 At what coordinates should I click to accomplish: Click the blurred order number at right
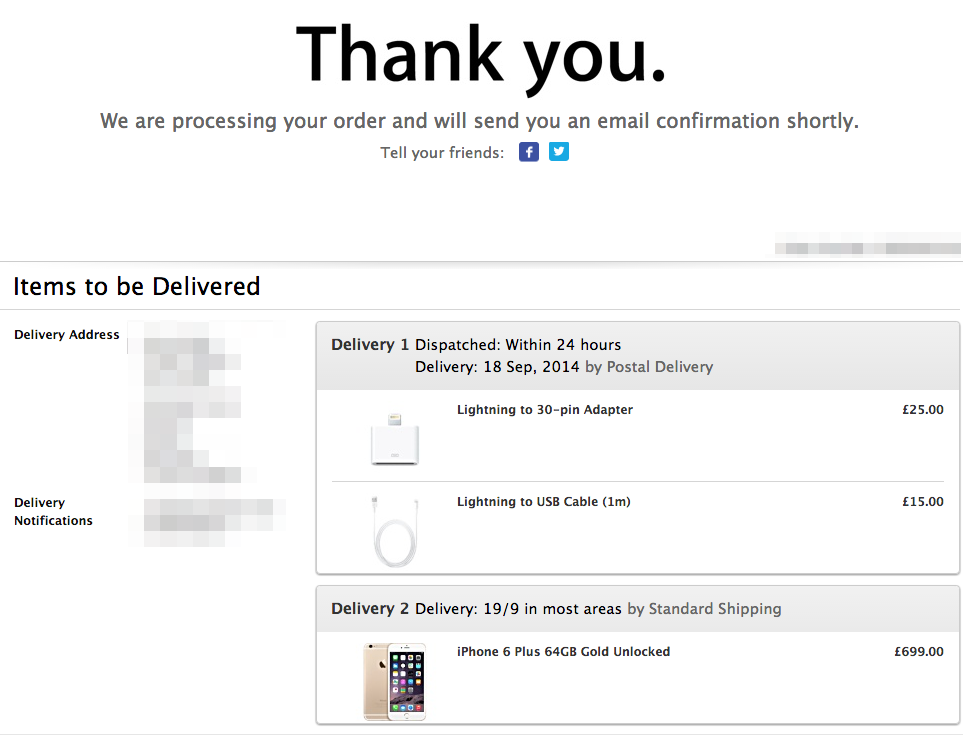pos(868,243)
